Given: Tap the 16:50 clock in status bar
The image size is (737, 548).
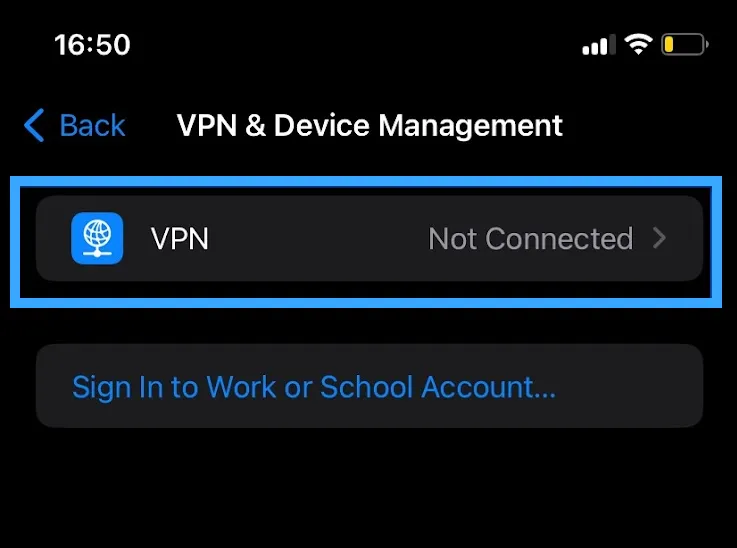Looking at the screenshot, I should (92, 45).
